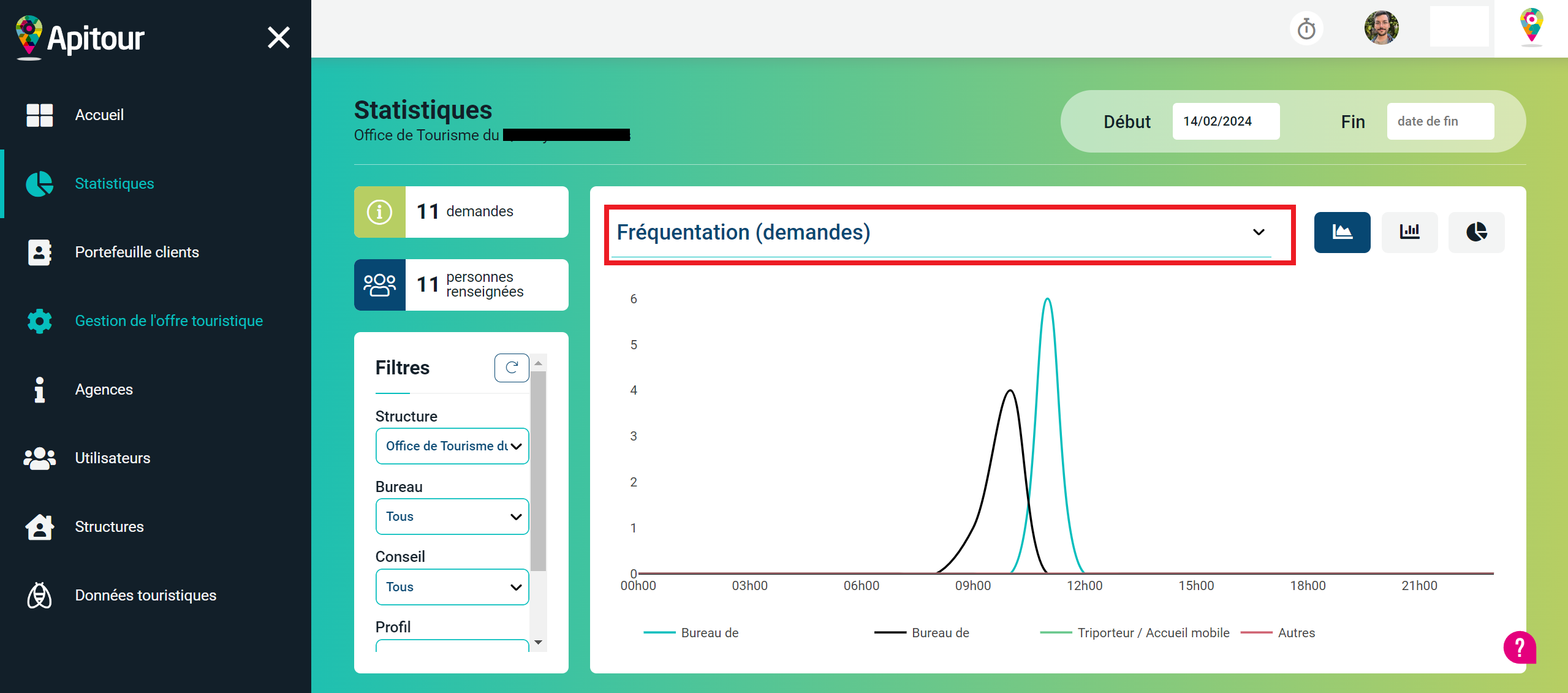Click the stopwatch timer icon
This screenshot has height=693, width=1568.
click(1306, 29)
